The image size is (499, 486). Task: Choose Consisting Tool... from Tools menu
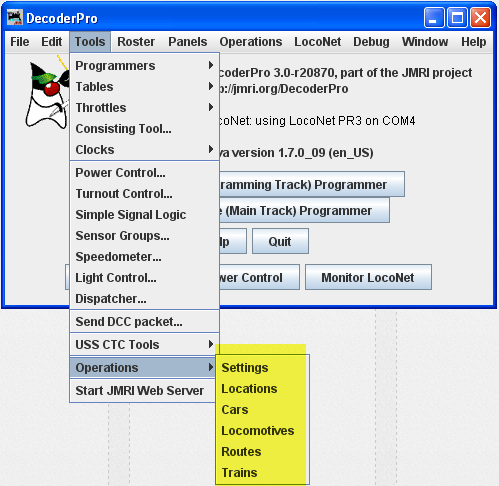144,129
